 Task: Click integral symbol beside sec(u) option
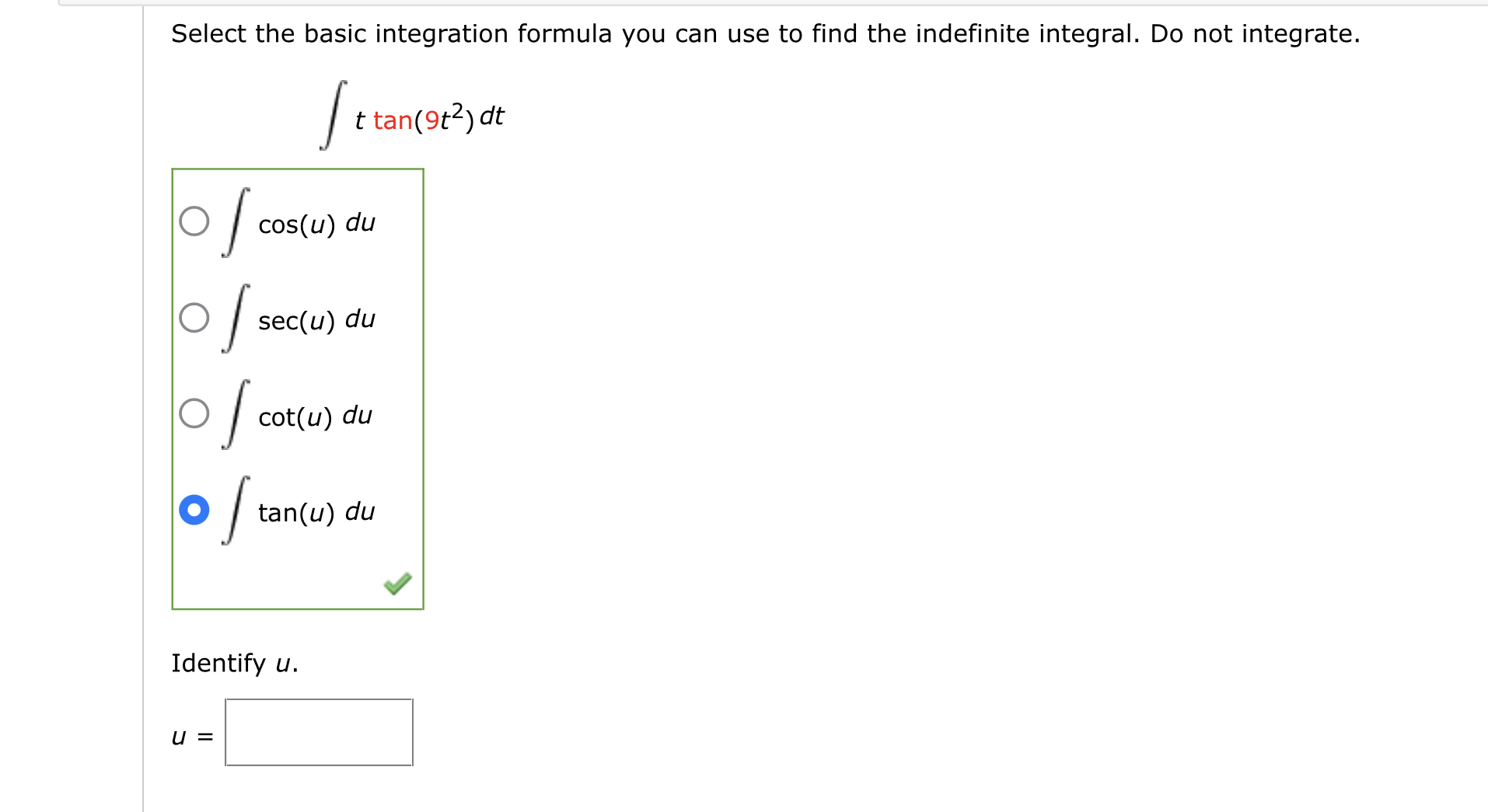(x=236, y=318)
